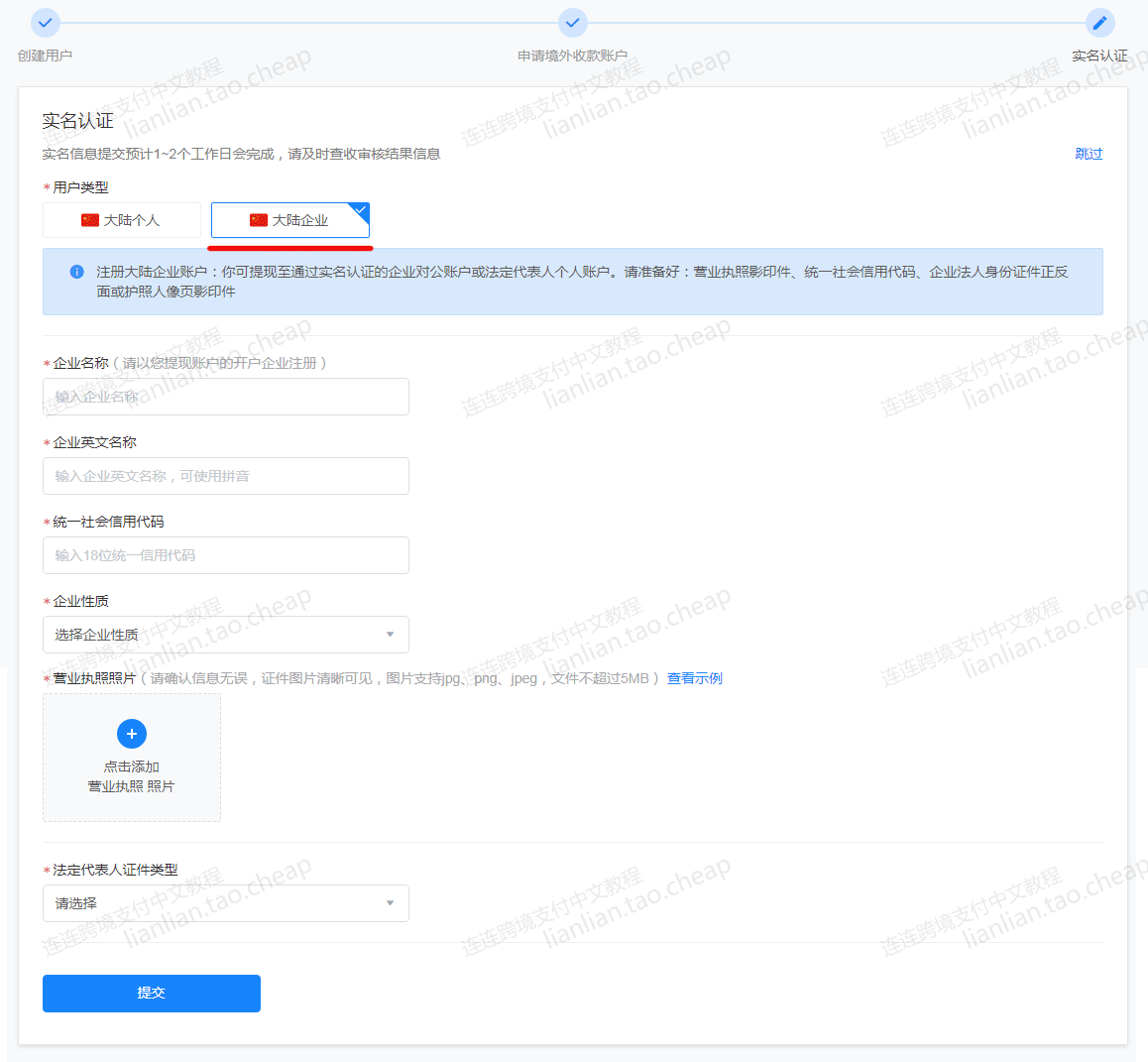This screenshot has width=1148, height=1062.
Task: Click the 申请境外收款账户 step label
Action: pyautogui.click(x=573, y=56)
